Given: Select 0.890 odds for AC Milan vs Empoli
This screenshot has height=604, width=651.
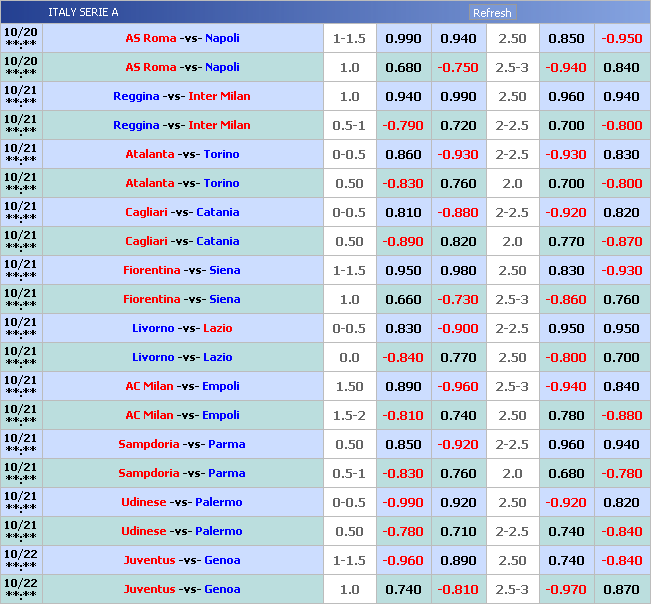Looking at the screenshot, I should click(x=403, y=386).
